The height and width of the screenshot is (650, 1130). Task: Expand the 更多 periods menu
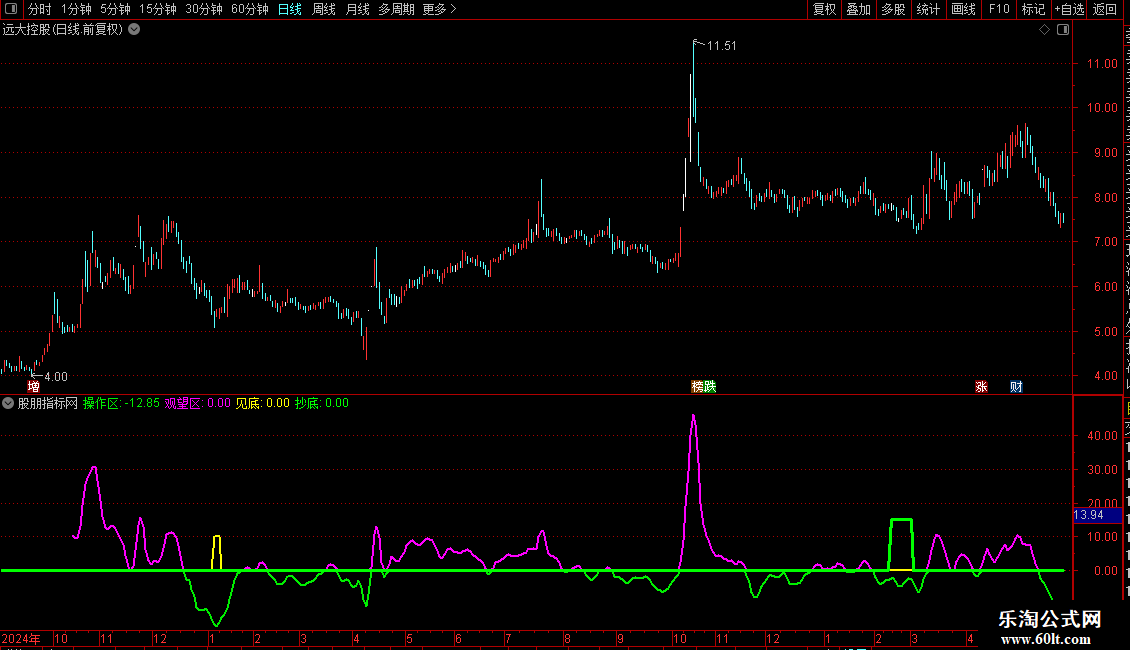439,9
